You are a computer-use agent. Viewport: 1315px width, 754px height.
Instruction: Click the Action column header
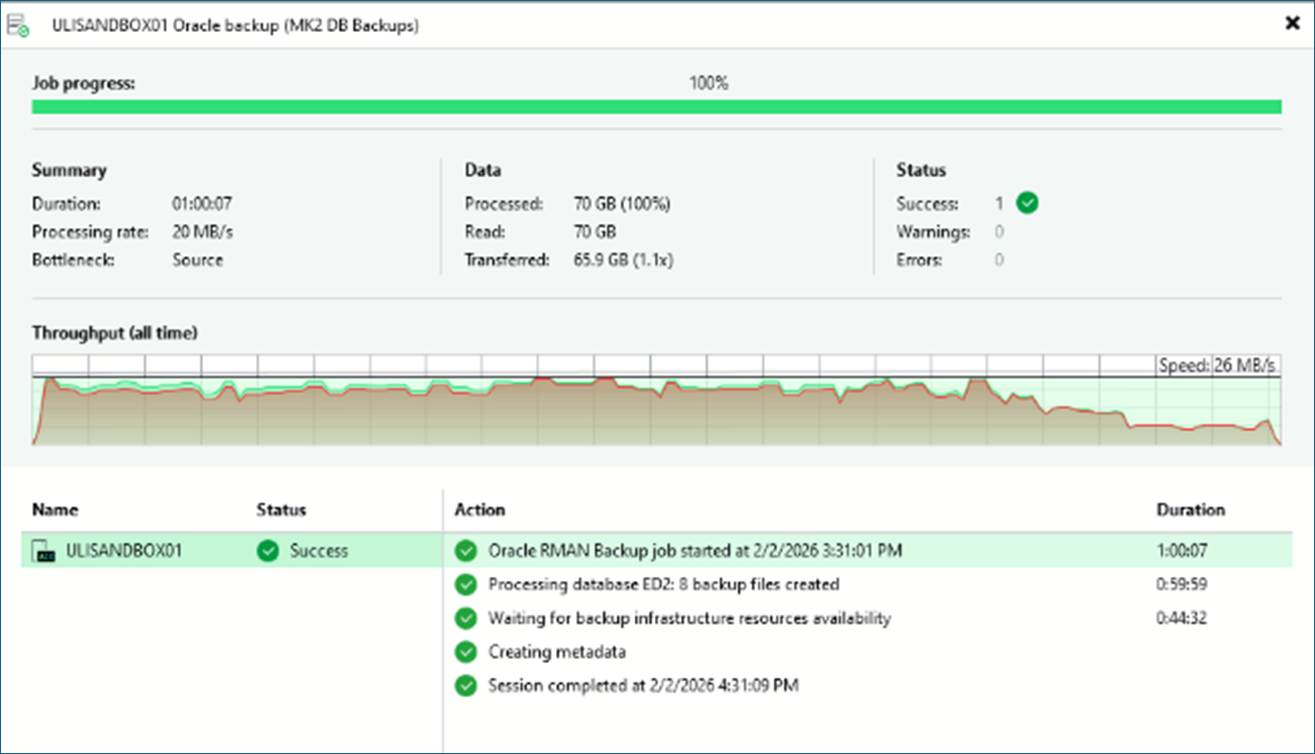point(480,510)
